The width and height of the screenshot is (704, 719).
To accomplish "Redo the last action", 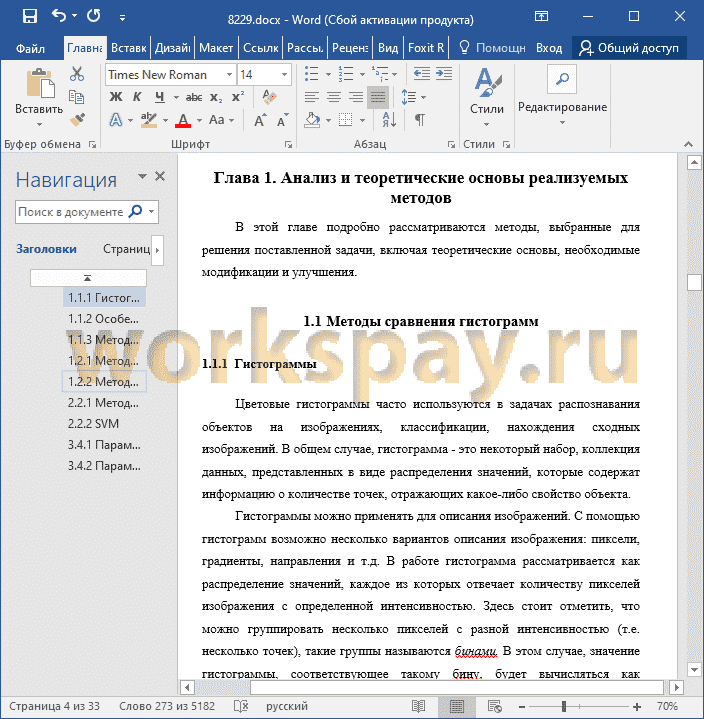I will click(94, 16).
